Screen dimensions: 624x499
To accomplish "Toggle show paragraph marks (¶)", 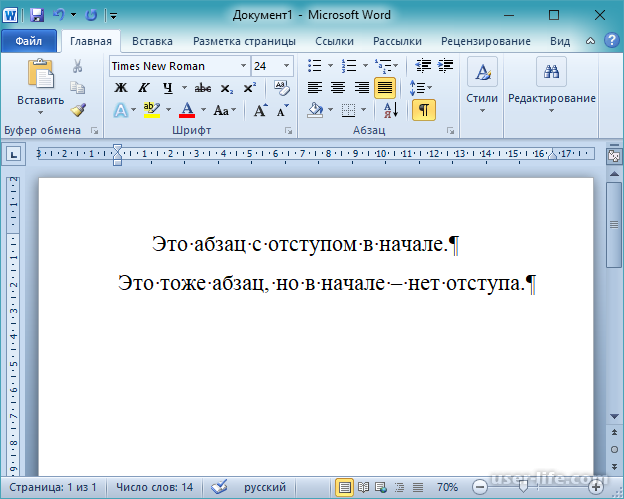I will coord(424,110).
